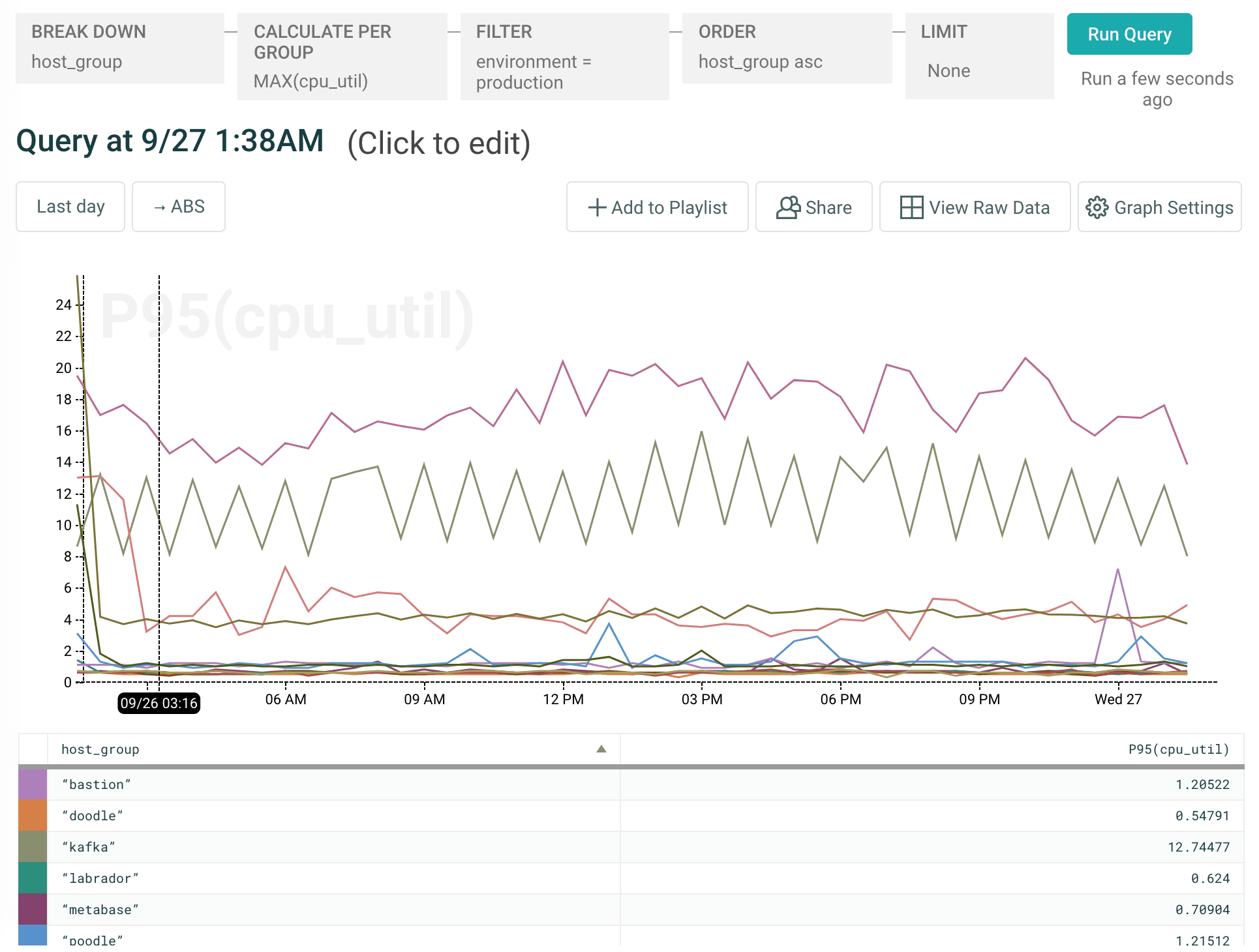Click the query title to edit name

[170, 141]
